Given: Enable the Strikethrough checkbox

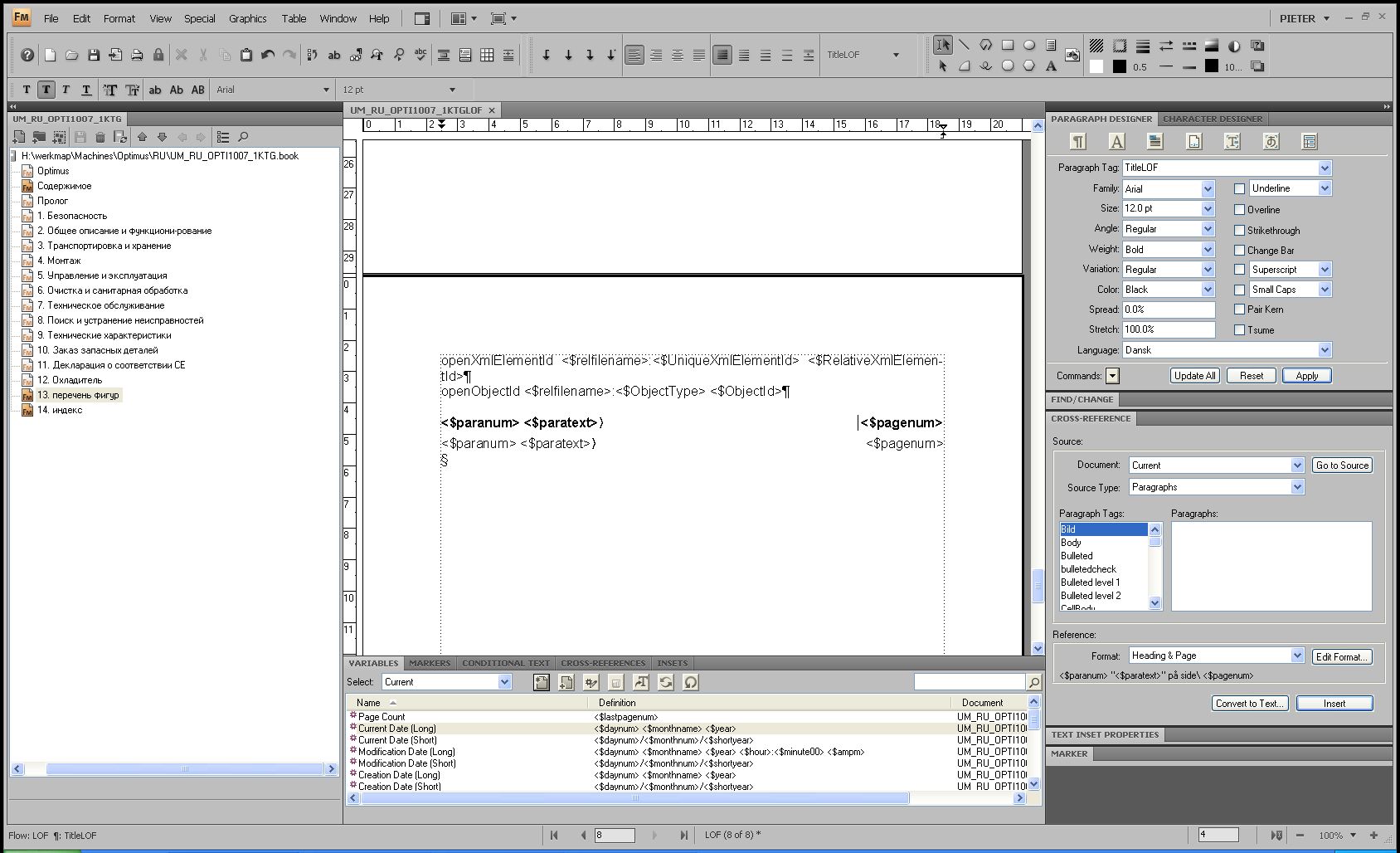Looking at the screenshot, I should [1239, 231].
